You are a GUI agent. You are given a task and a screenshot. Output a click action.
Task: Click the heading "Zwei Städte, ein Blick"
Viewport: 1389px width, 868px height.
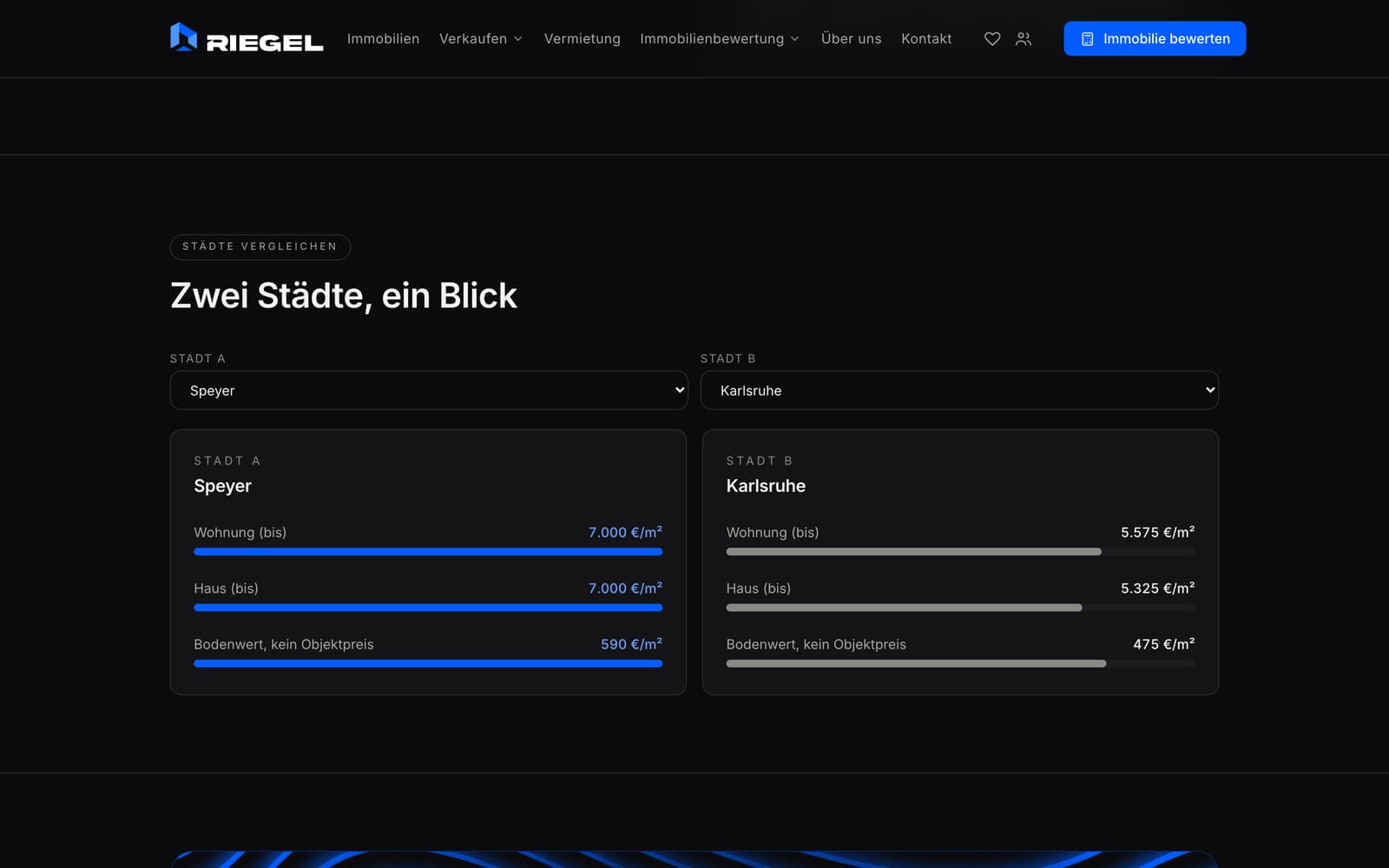coord(344,296)
